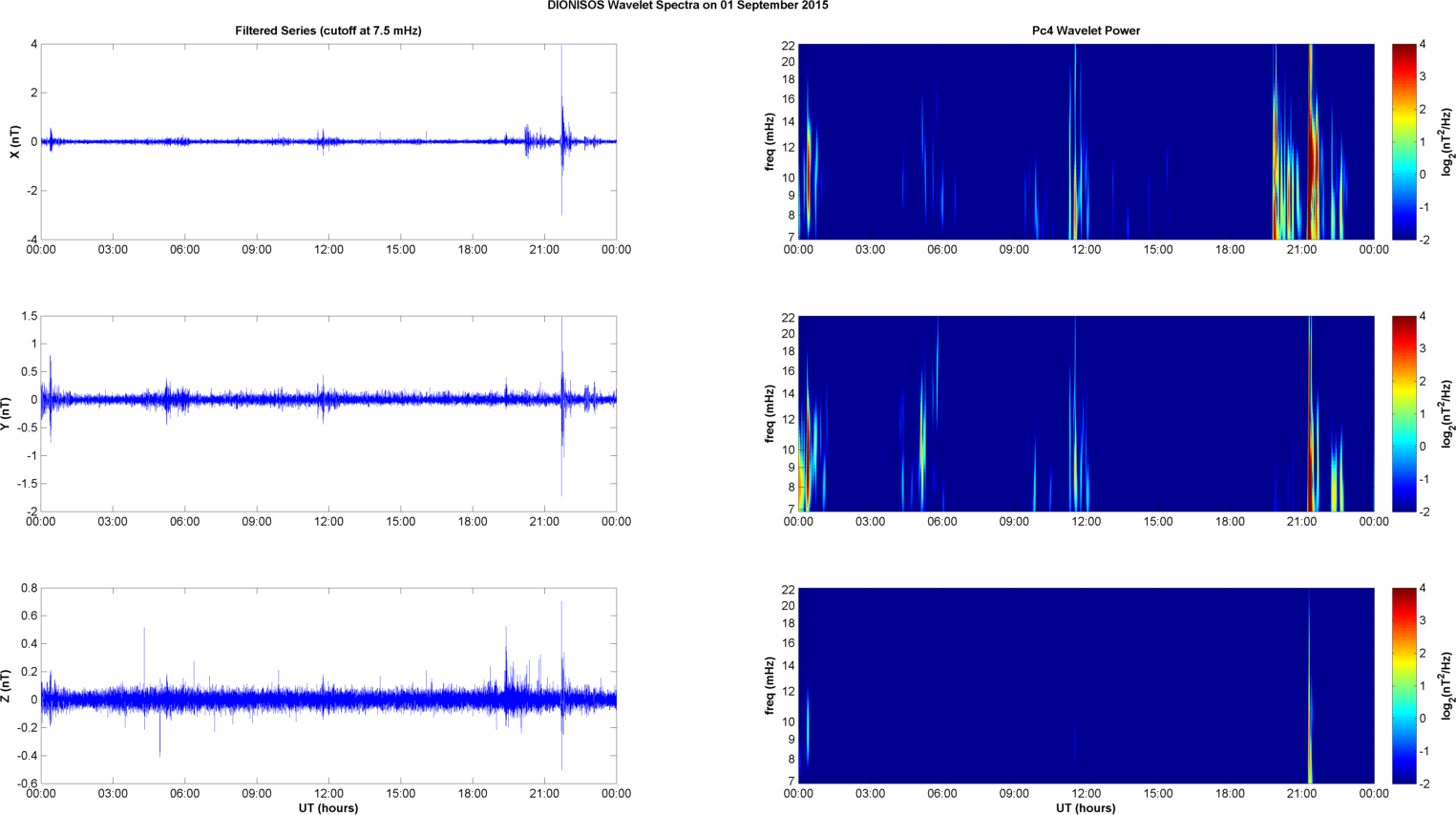Click the '06:00' tick under the Z series plot
The height and width of the screenshot is (815, 1456).
[184, 794]
